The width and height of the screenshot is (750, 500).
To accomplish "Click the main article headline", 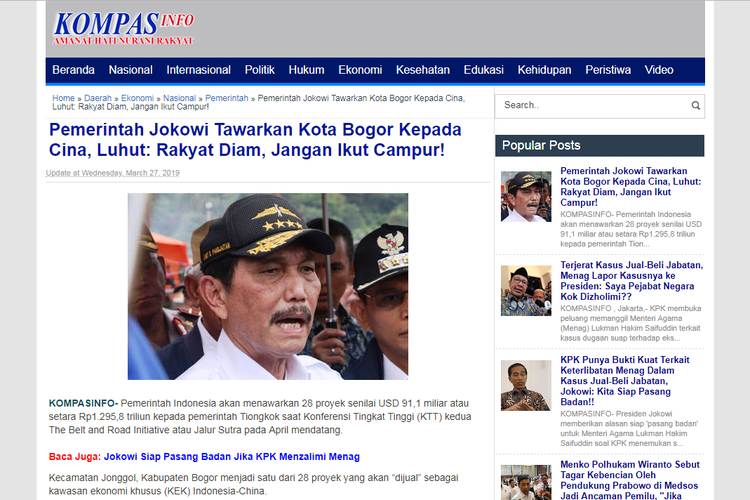I will pyautogui.click(x=255, y=140).
